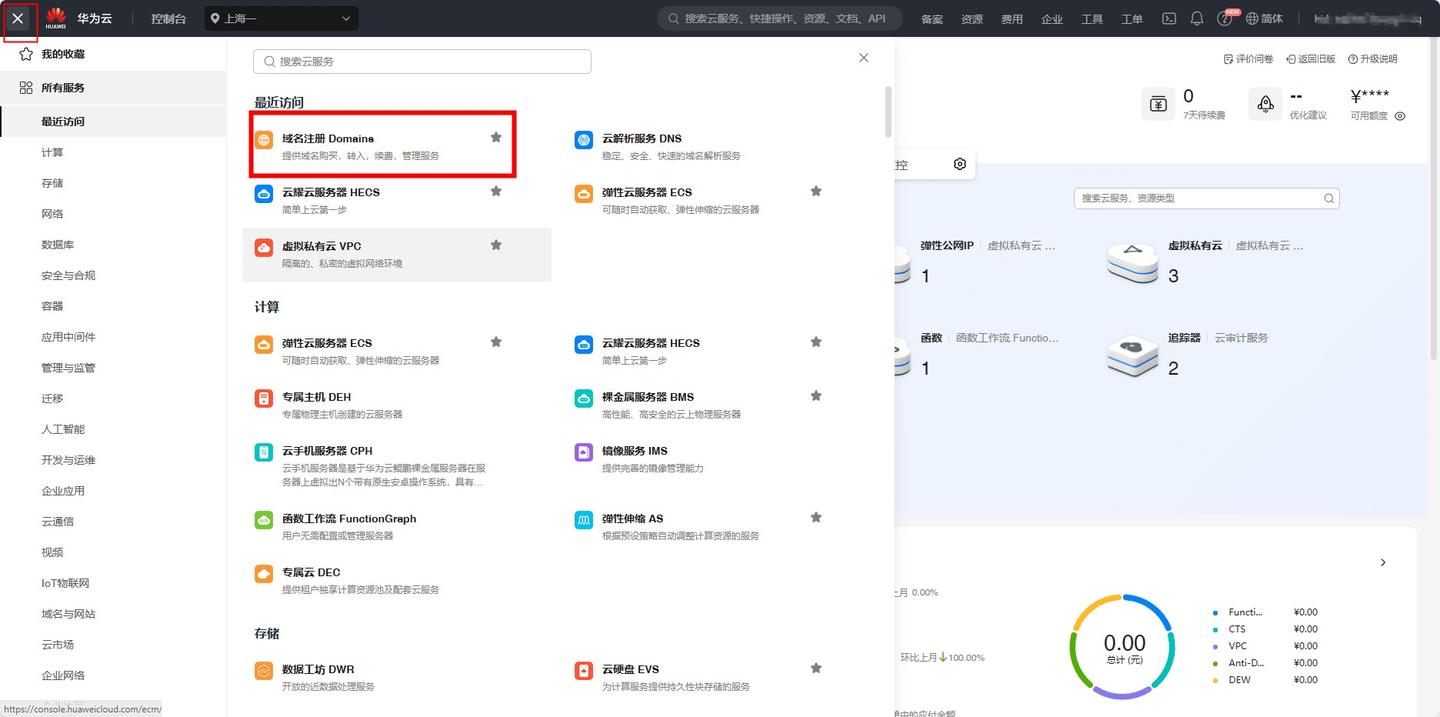The width and height of the screenshot is (1440, 717).
Task: Toggle favorite star for 云耀云服务器 HECS under 计算
Action: (x=816, y=342)
